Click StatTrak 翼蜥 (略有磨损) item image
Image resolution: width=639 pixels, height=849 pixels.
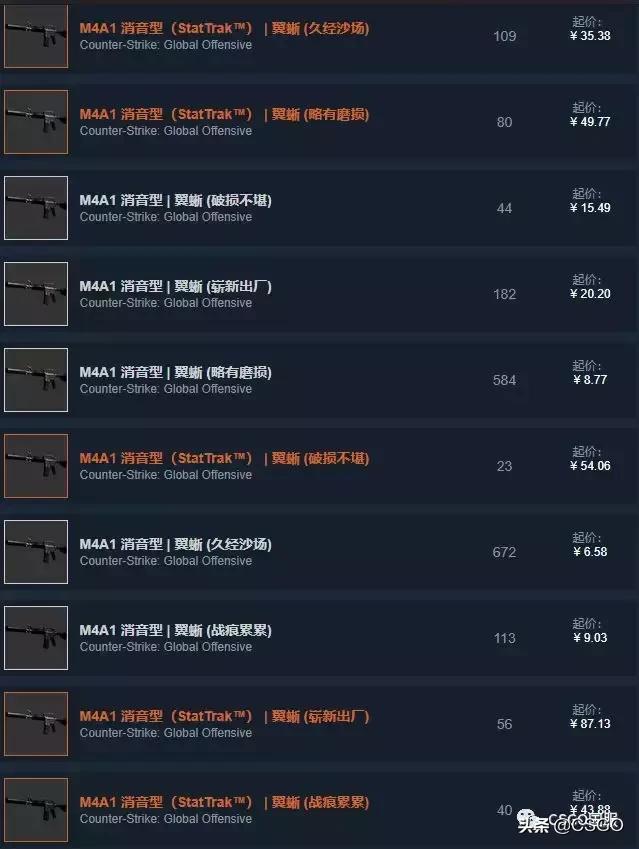click(x=36, y=122)
